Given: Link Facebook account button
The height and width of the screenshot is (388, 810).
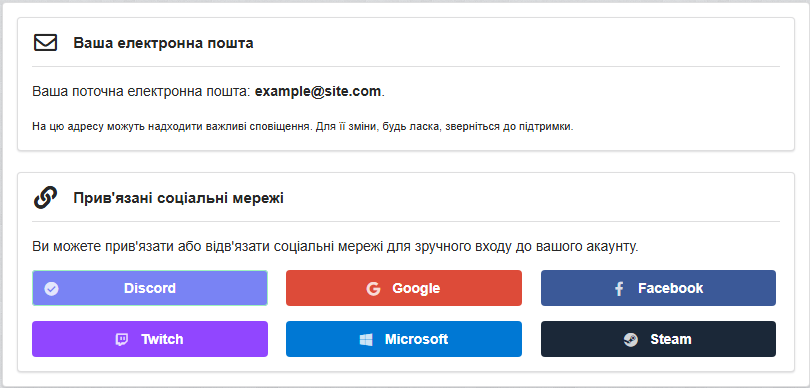Looking at the screenshot, I should (658, 288).
